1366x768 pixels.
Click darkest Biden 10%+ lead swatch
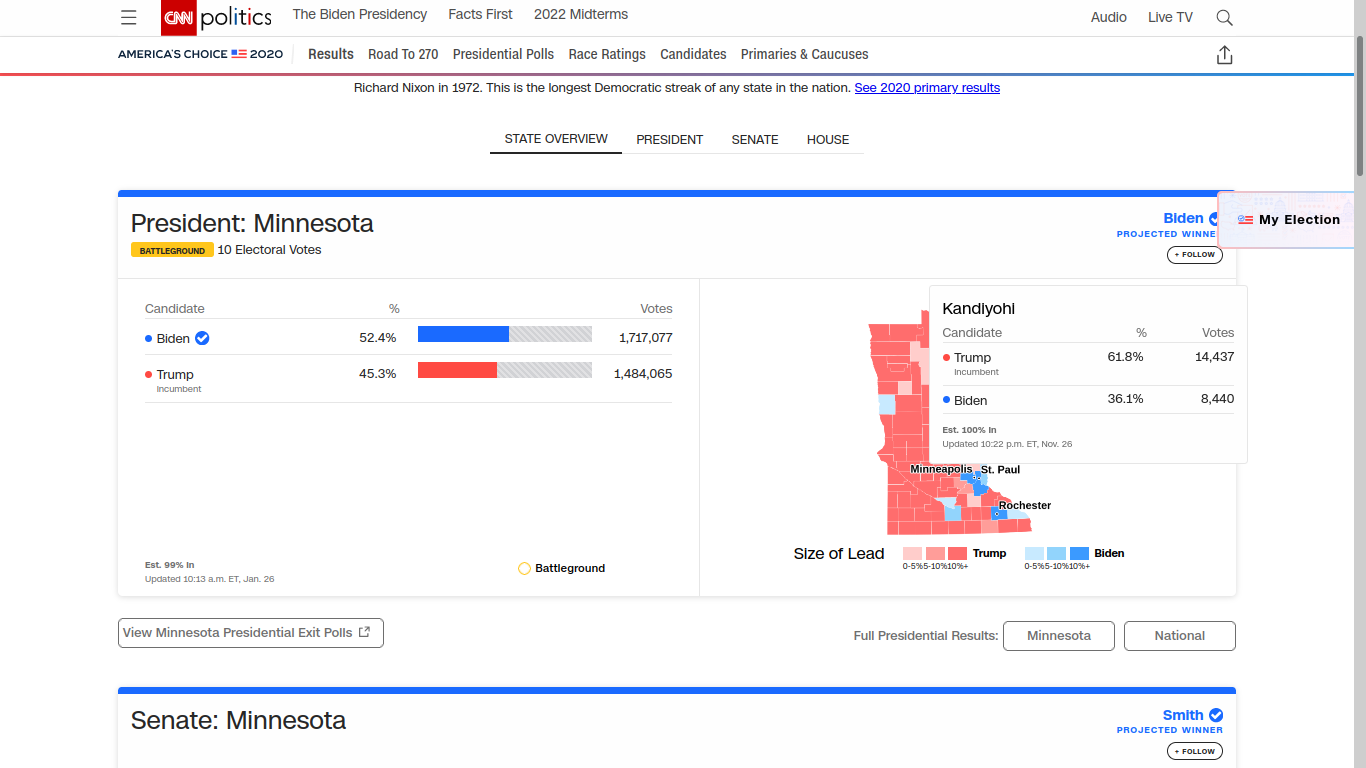[x=1079, y=553]
